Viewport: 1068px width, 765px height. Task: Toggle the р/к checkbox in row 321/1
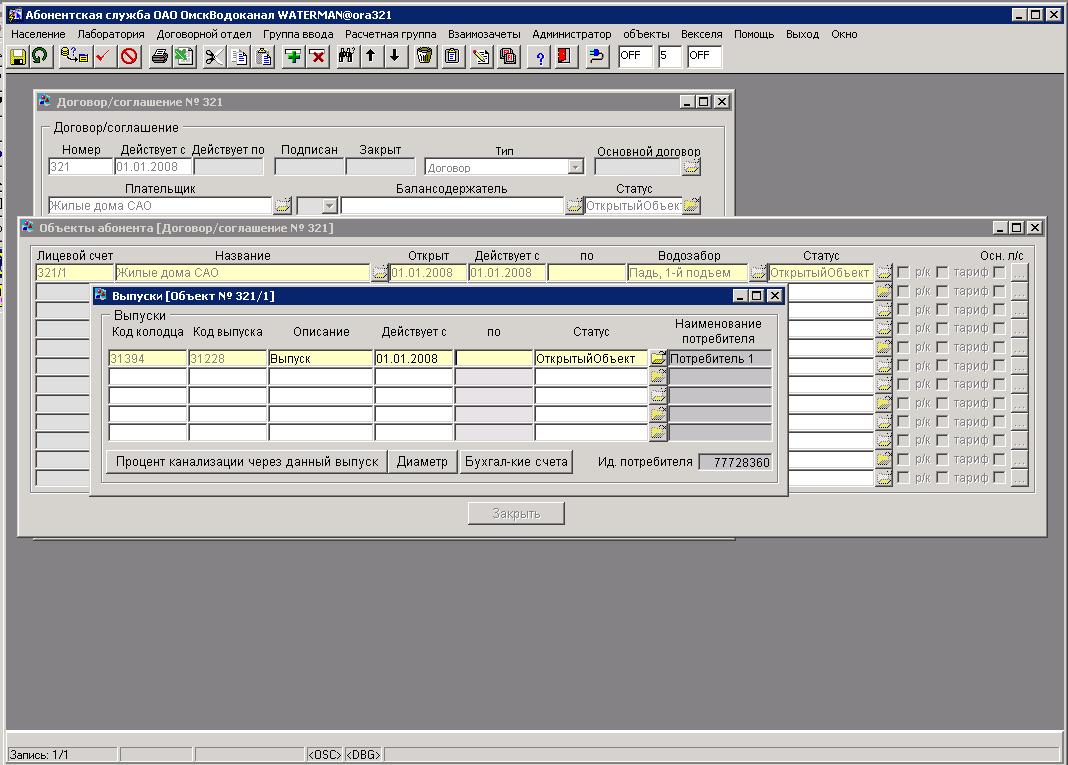pyautogui.click(x=903, y=272)
